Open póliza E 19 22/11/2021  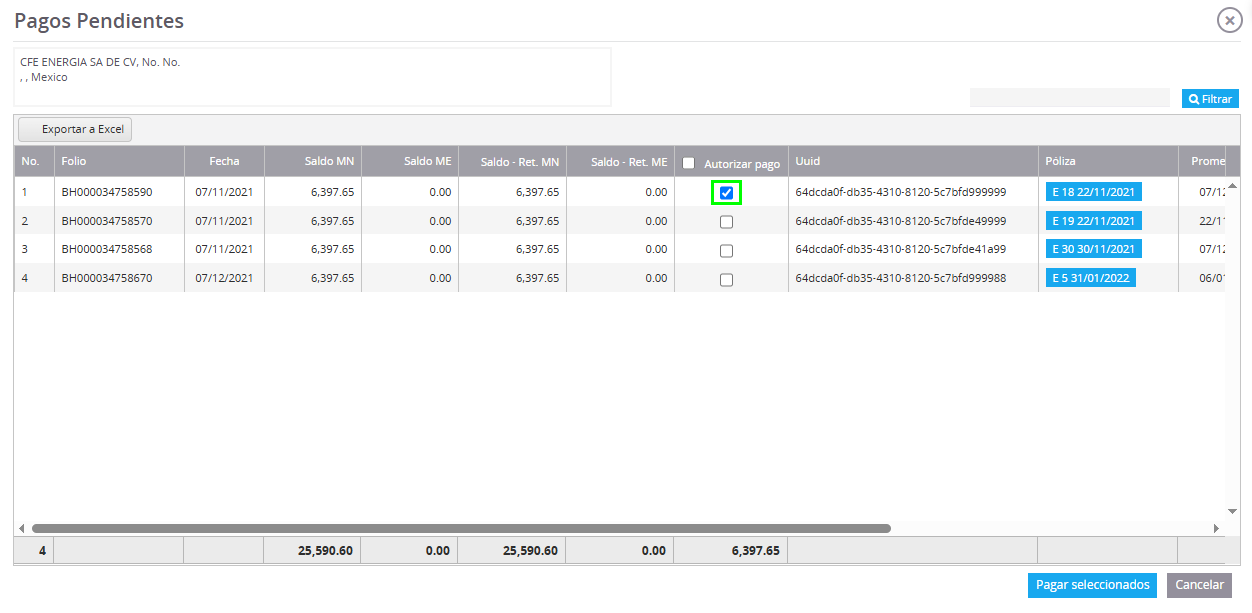pos(1094,221)
